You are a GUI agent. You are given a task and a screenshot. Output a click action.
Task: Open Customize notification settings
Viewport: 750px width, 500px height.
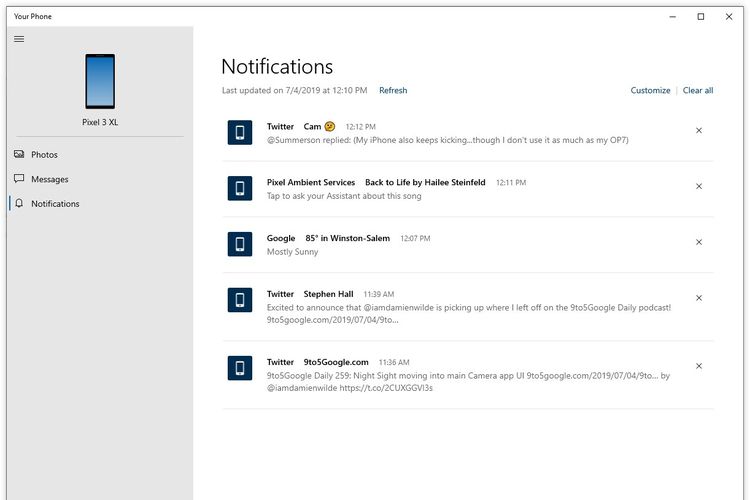pyautogui.click(x=650, y=90)
